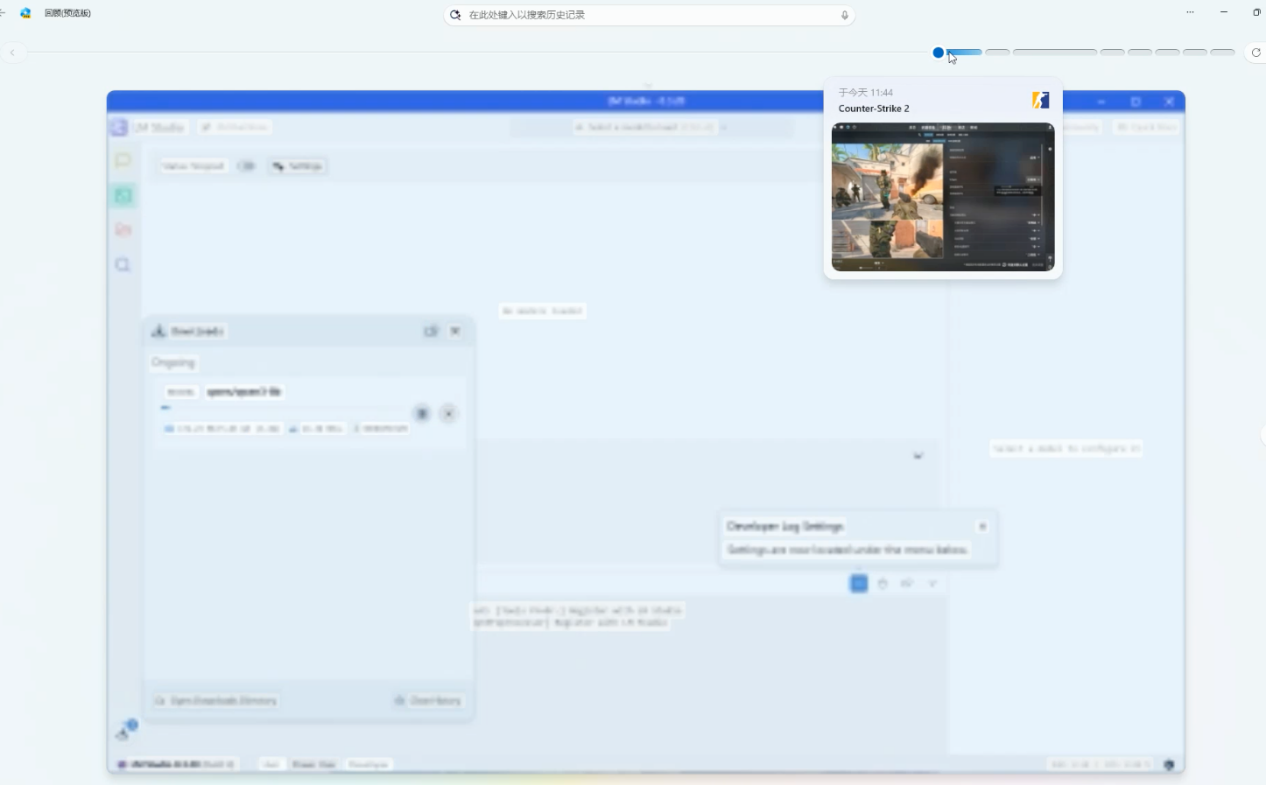
Task: Select the Power User tab in LM Studio status bar
Action: click(313, 764)
